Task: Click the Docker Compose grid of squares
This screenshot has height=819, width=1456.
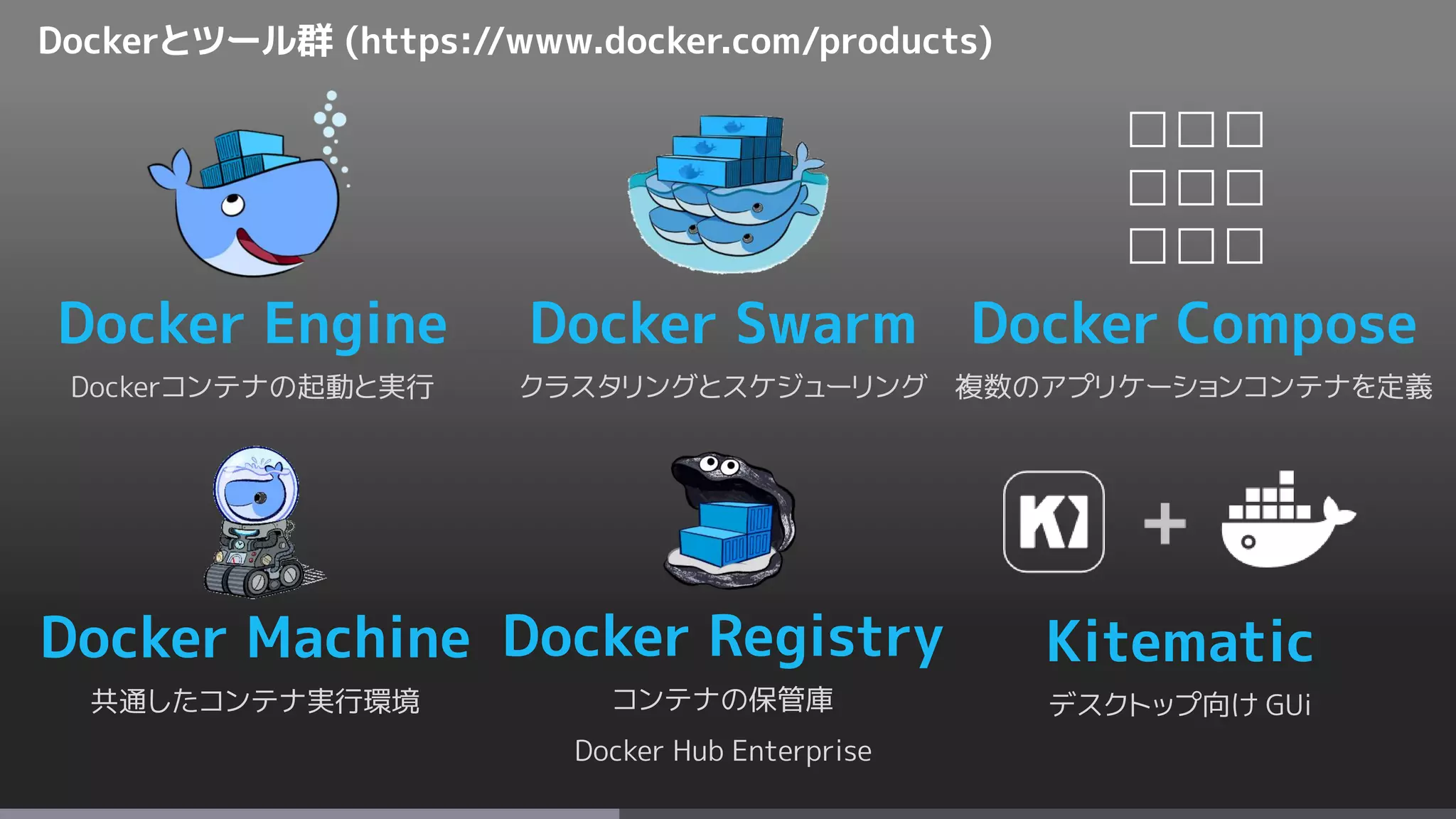Action: pyautogui.click(x=1196, y=188)
